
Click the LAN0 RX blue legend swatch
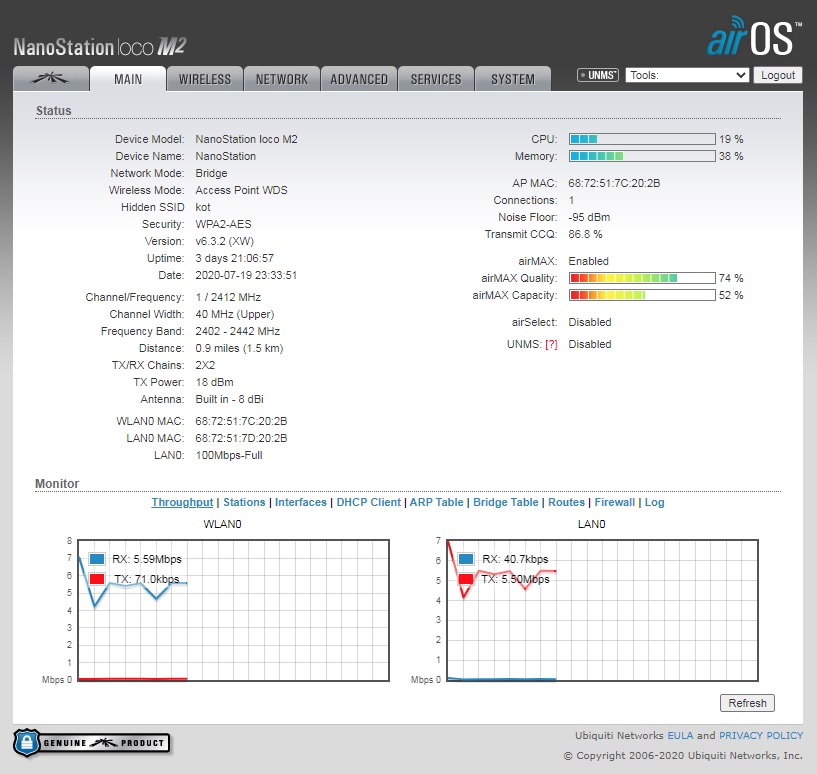(x=466, y=559)
